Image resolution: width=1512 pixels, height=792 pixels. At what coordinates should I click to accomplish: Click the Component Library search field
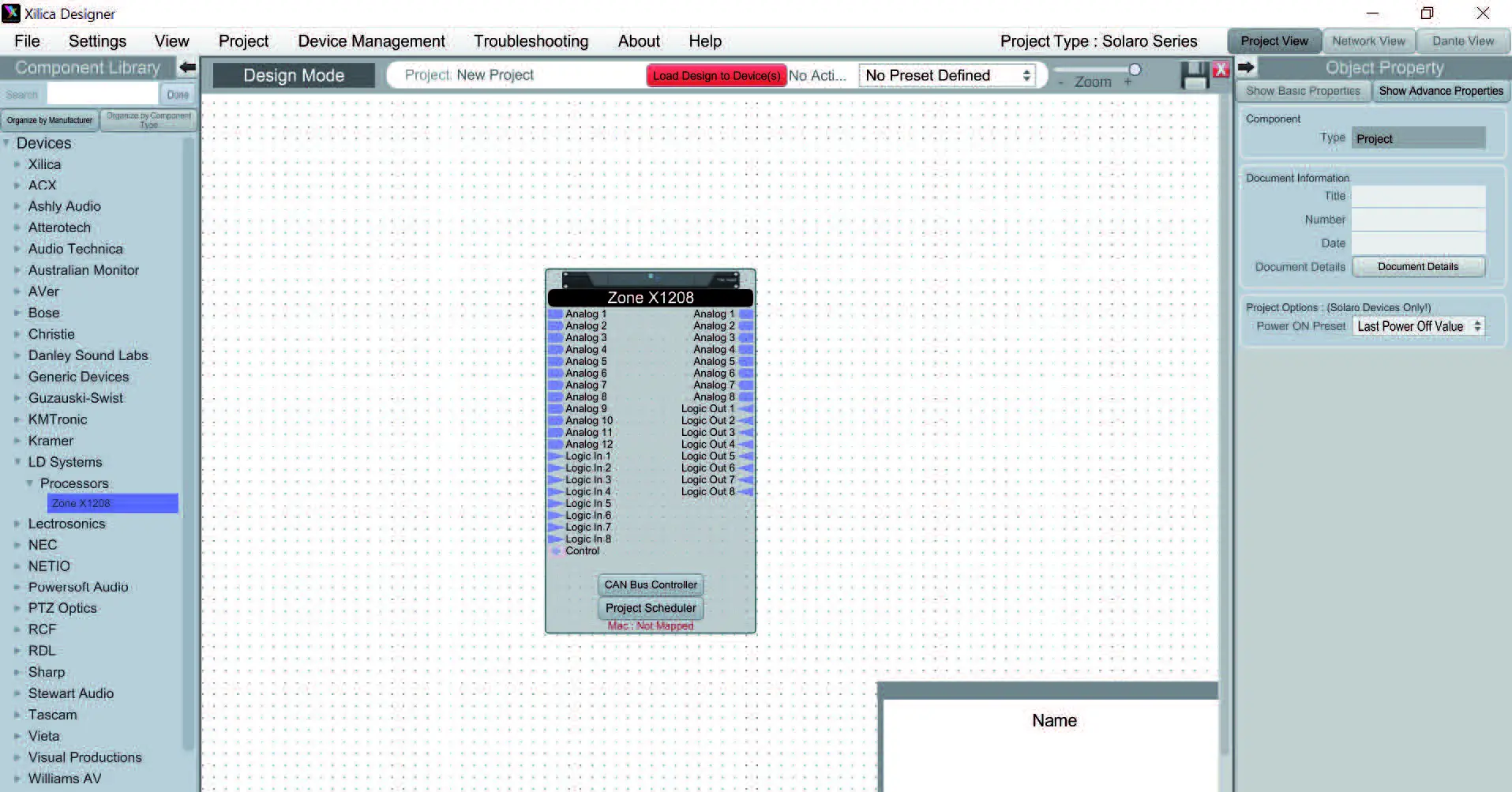click(x=103, y=94)
